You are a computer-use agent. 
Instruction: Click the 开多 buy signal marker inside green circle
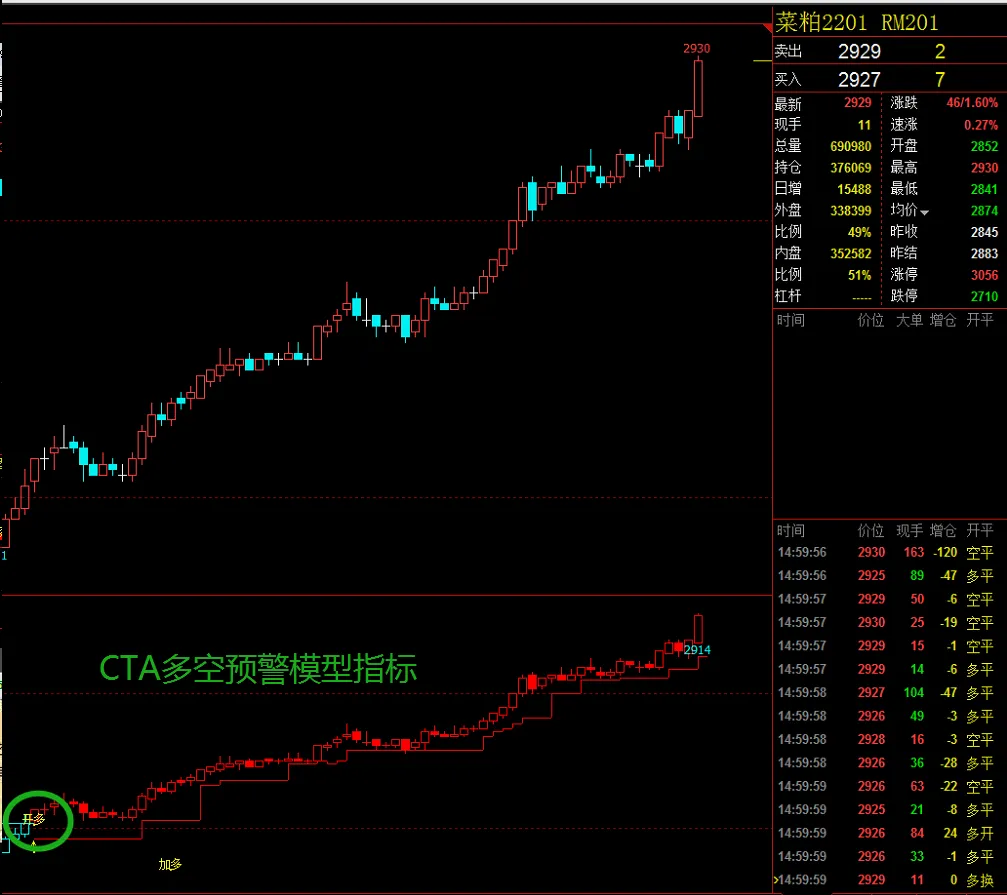32,820
